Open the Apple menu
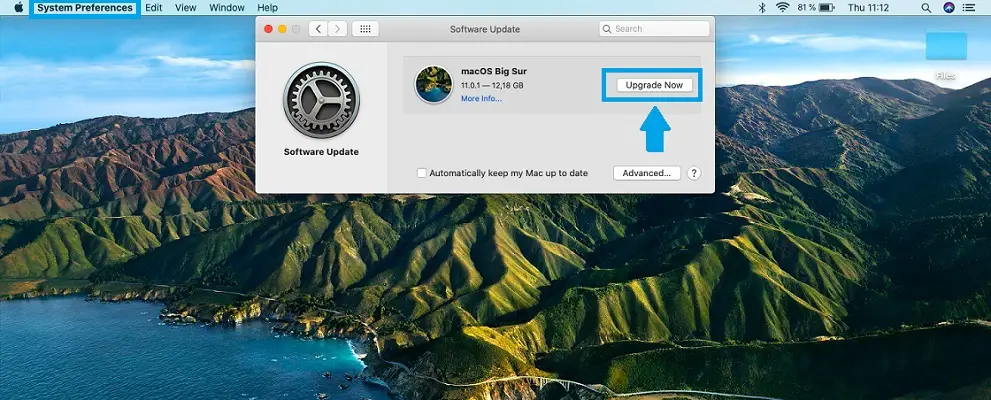The image size is (991, 400). click(18, 8)
